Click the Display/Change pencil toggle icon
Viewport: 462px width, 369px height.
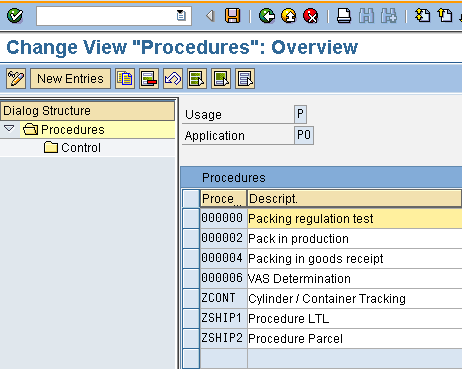(x=16, y=79)
